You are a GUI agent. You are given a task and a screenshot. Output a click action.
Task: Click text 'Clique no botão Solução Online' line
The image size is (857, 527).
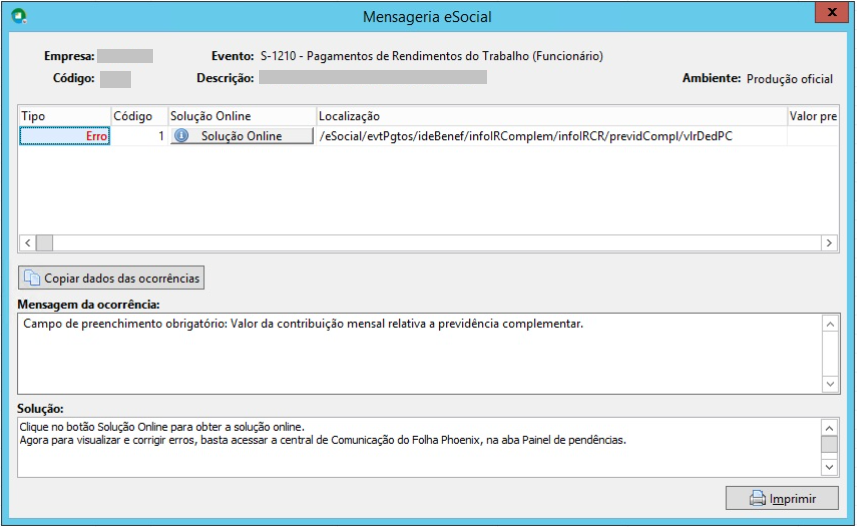point(162,427)
